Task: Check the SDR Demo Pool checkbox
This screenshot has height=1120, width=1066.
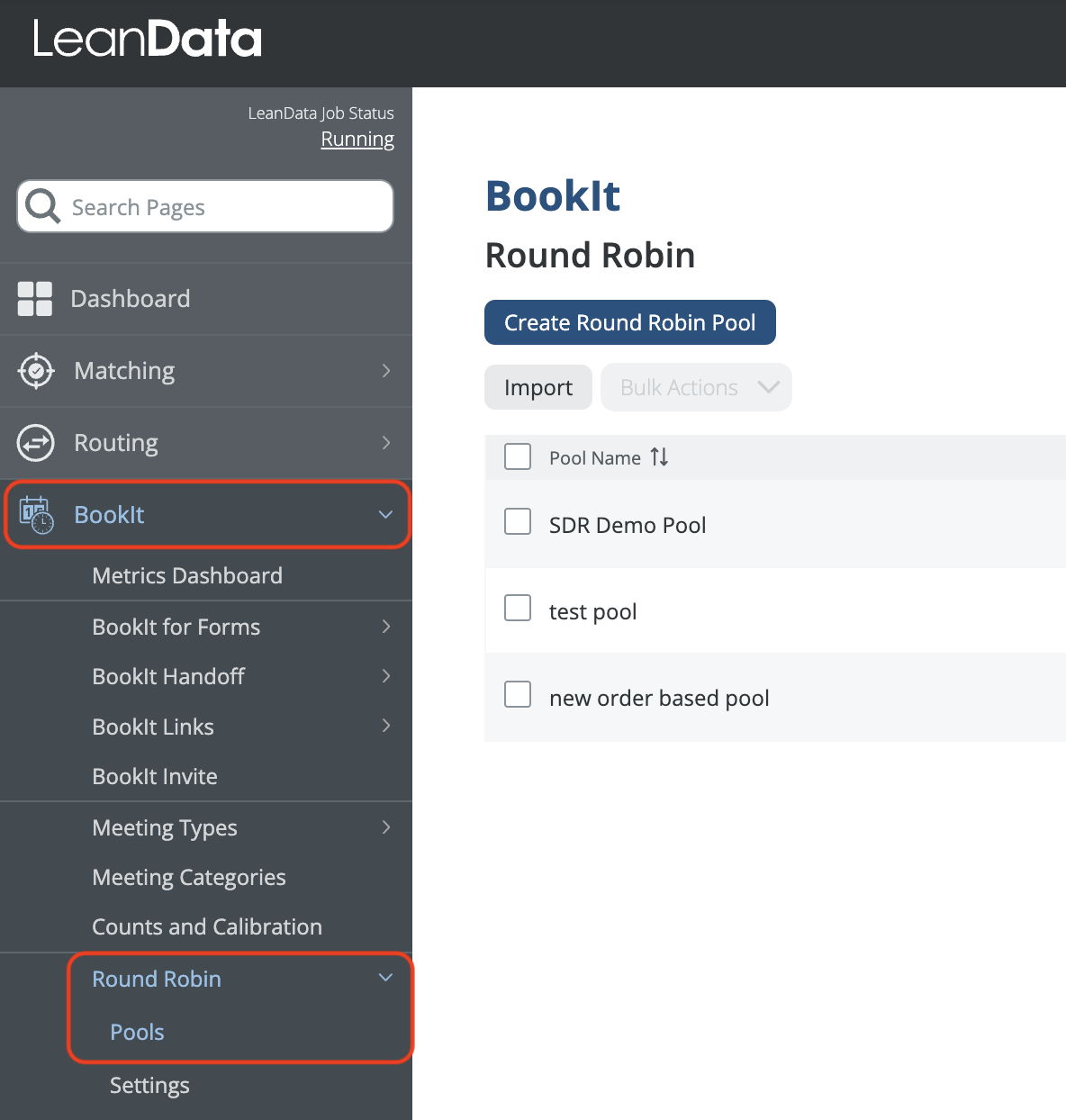Action: [518, 521]
